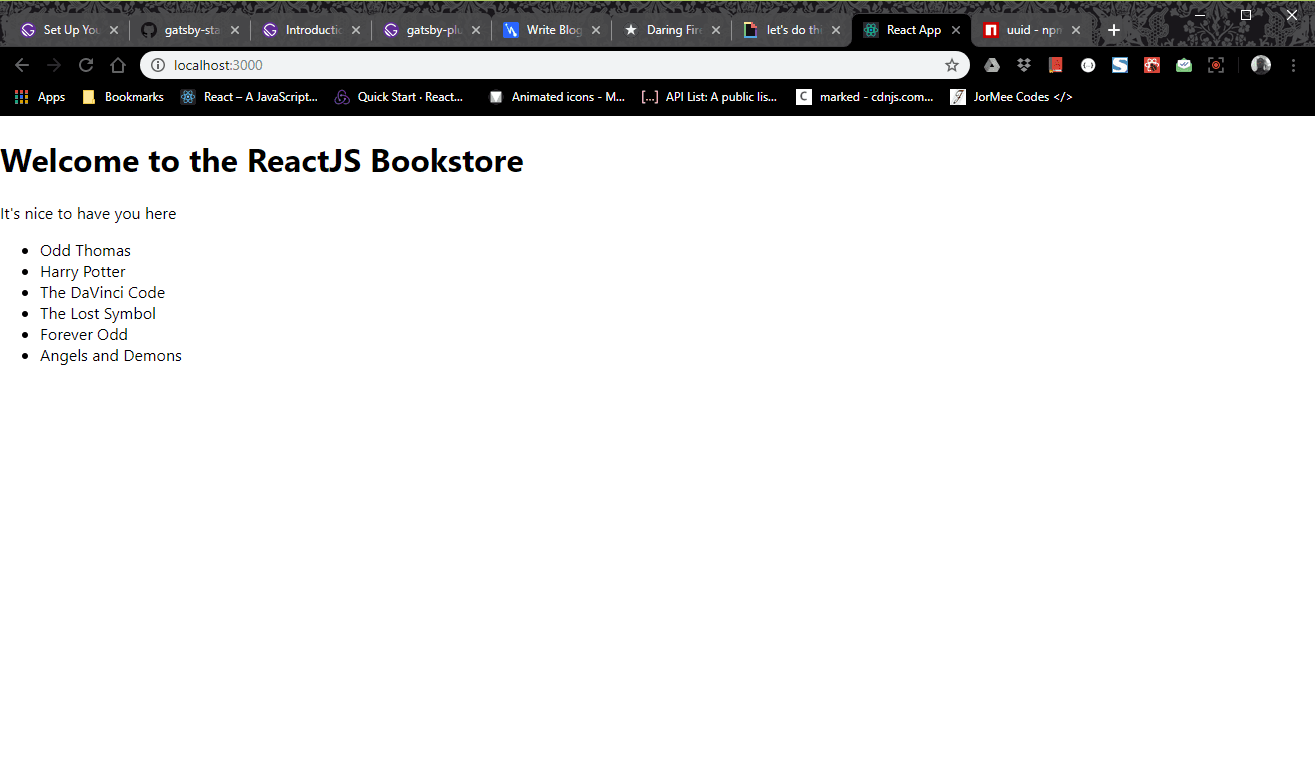Open the JorMee Codes bookmark

1011,97
